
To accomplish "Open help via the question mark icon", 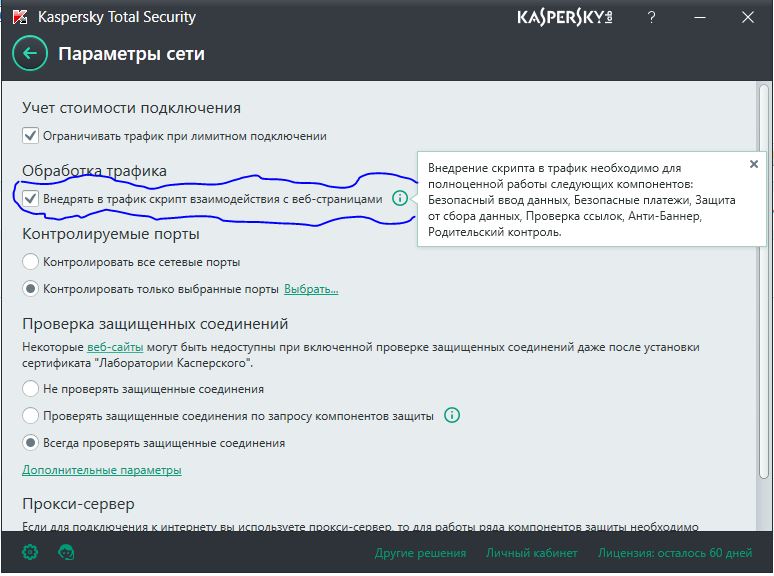I will (652, 17).
